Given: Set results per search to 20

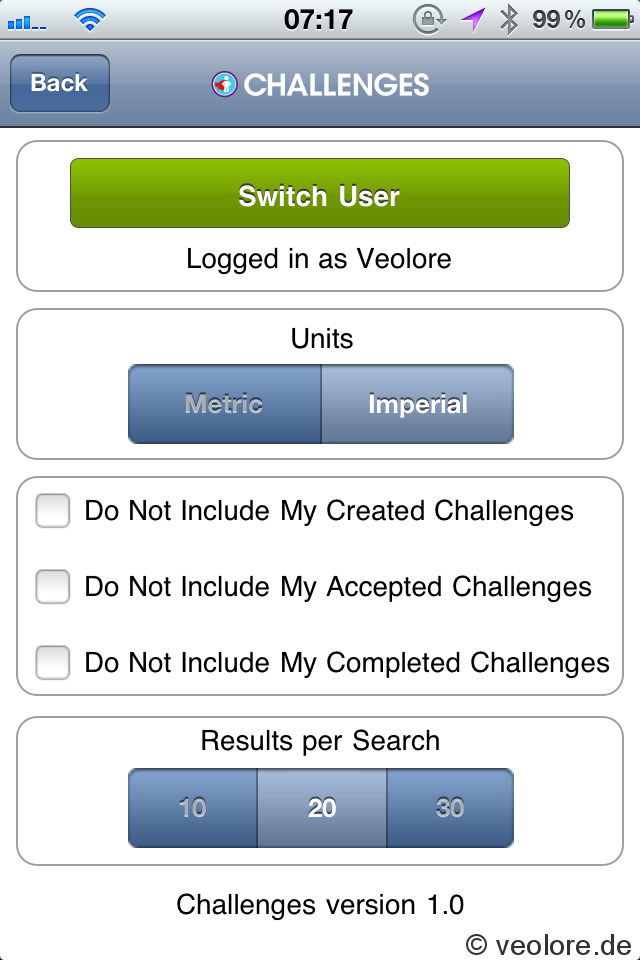Looking at the screenshot, I should pyautogui.click(x=322, y=808).
